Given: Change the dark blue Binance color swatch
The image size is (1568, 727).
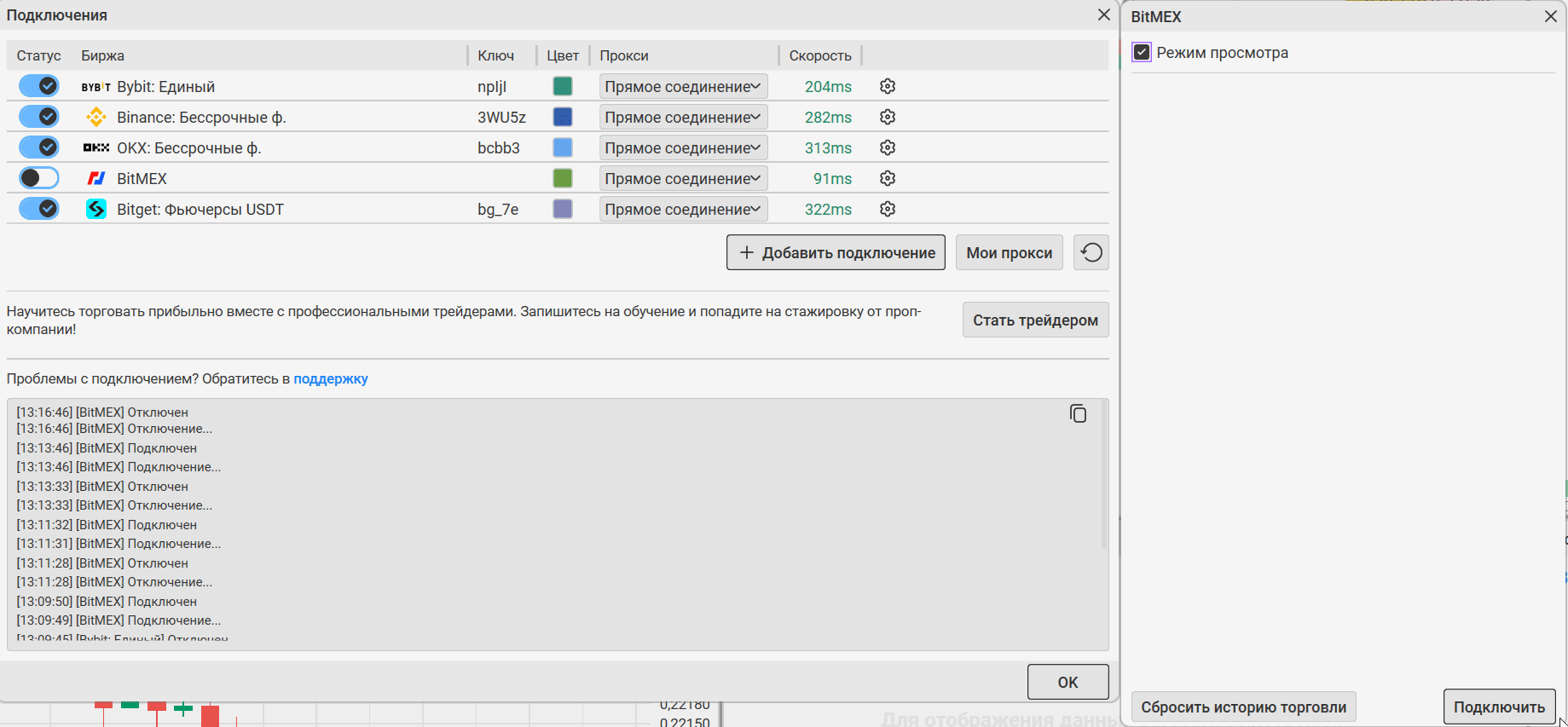Looking at the screenshot, I should tap(563, 117).
